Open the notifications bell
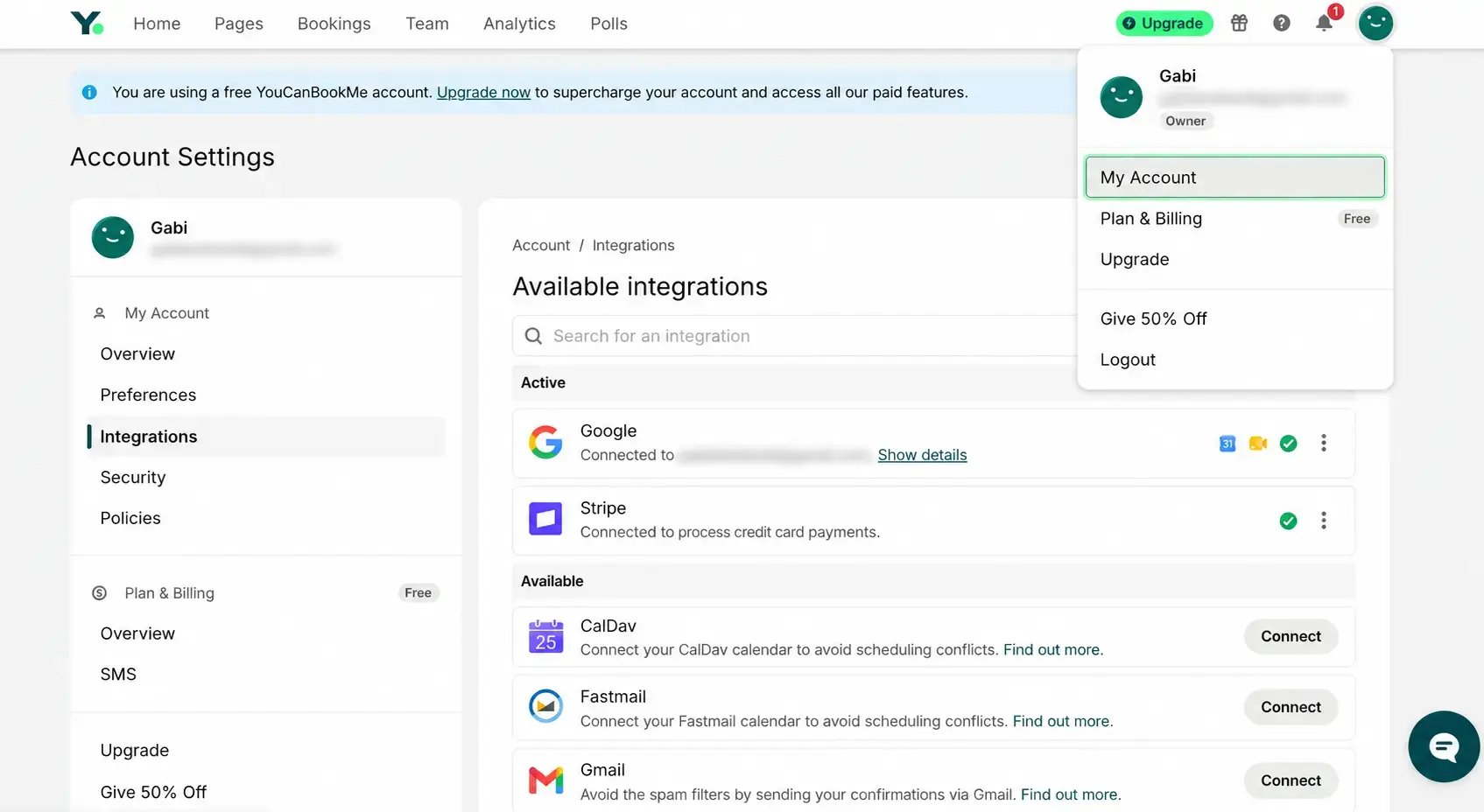Viewport: 1484px width, 812px height. [1325, 23]
